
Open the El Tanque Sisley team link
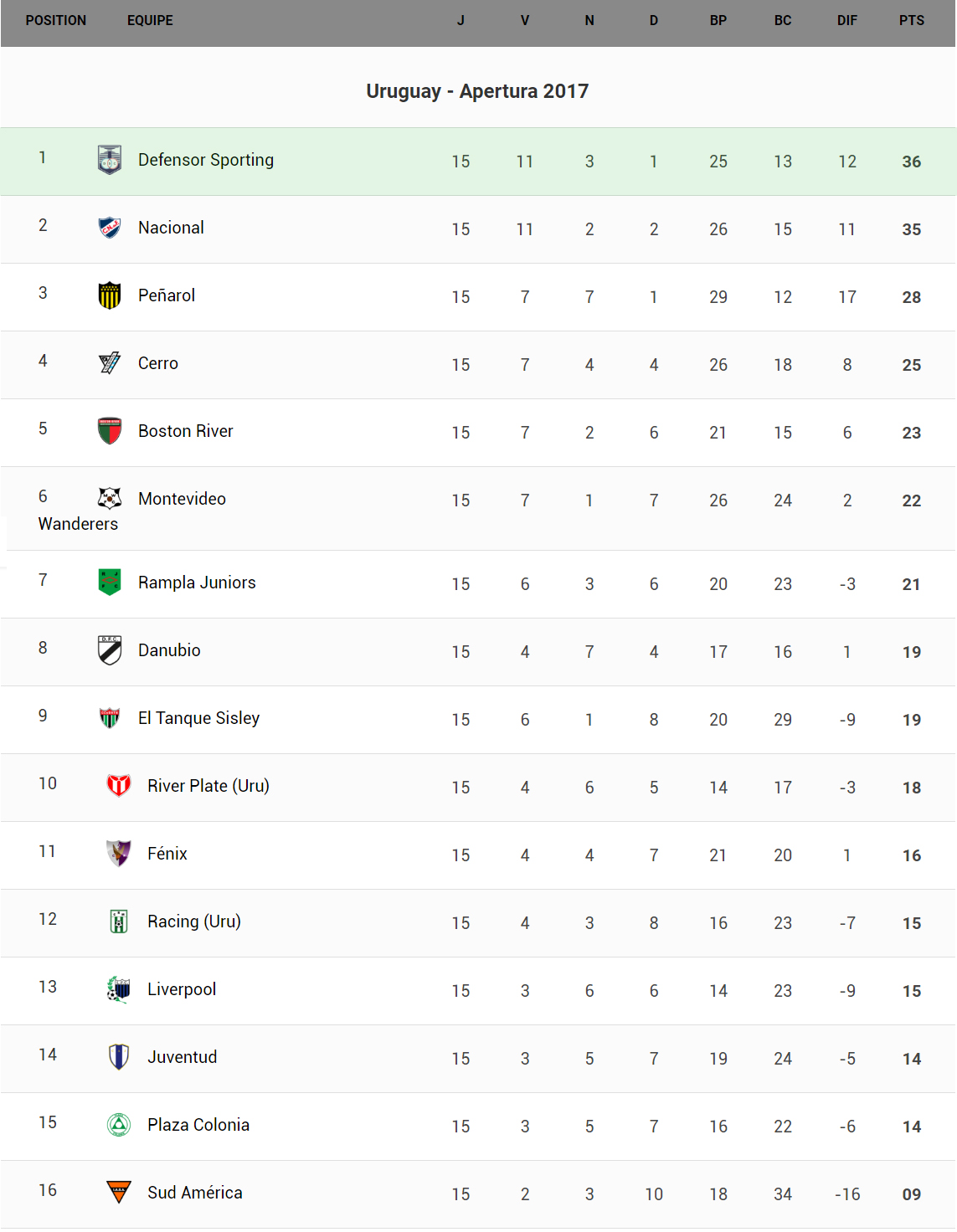pyautogui.click(x=198, y=718)
